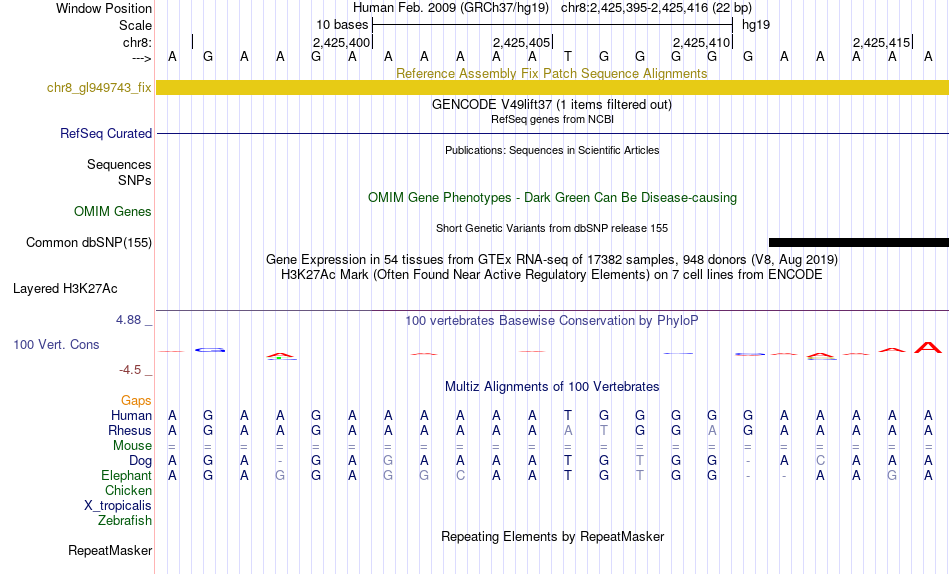Click the tallest red A in PhyloP track

click(x=928, y=347)
